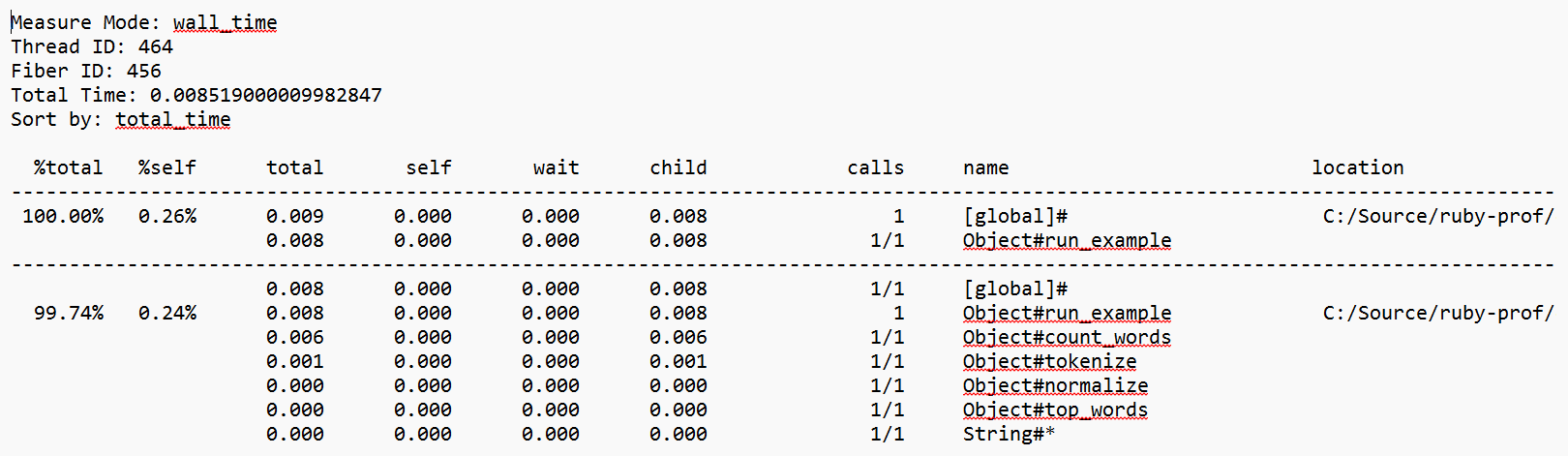Click the 99.74% total percentage value
1568x456 pixels.
point(68,313)
